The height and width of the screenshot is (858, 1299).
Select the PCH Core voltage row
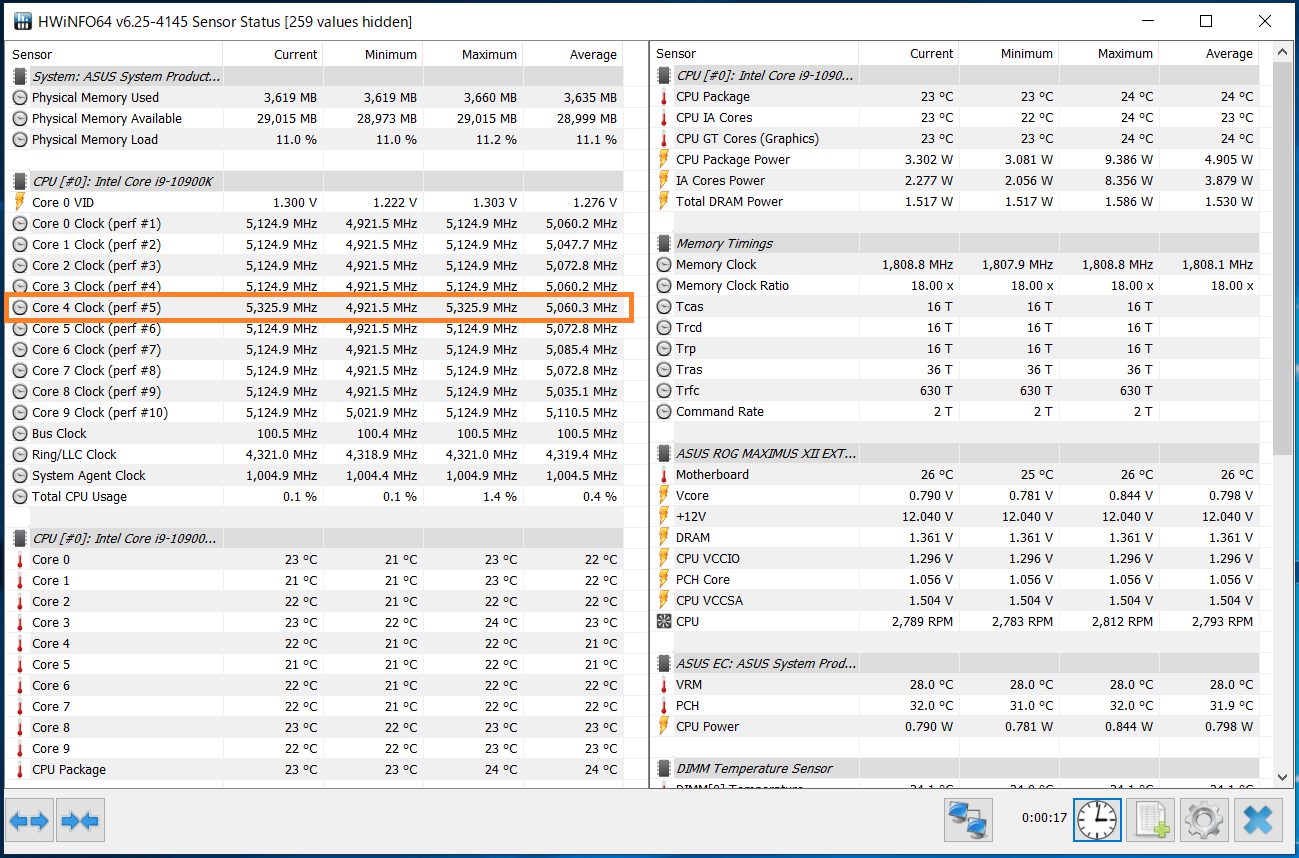point(957,580)
